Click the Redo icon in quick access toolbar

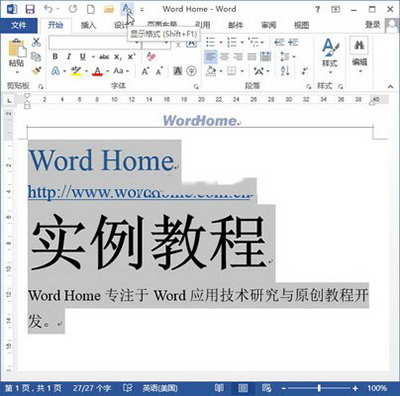(x=73, y=9)
